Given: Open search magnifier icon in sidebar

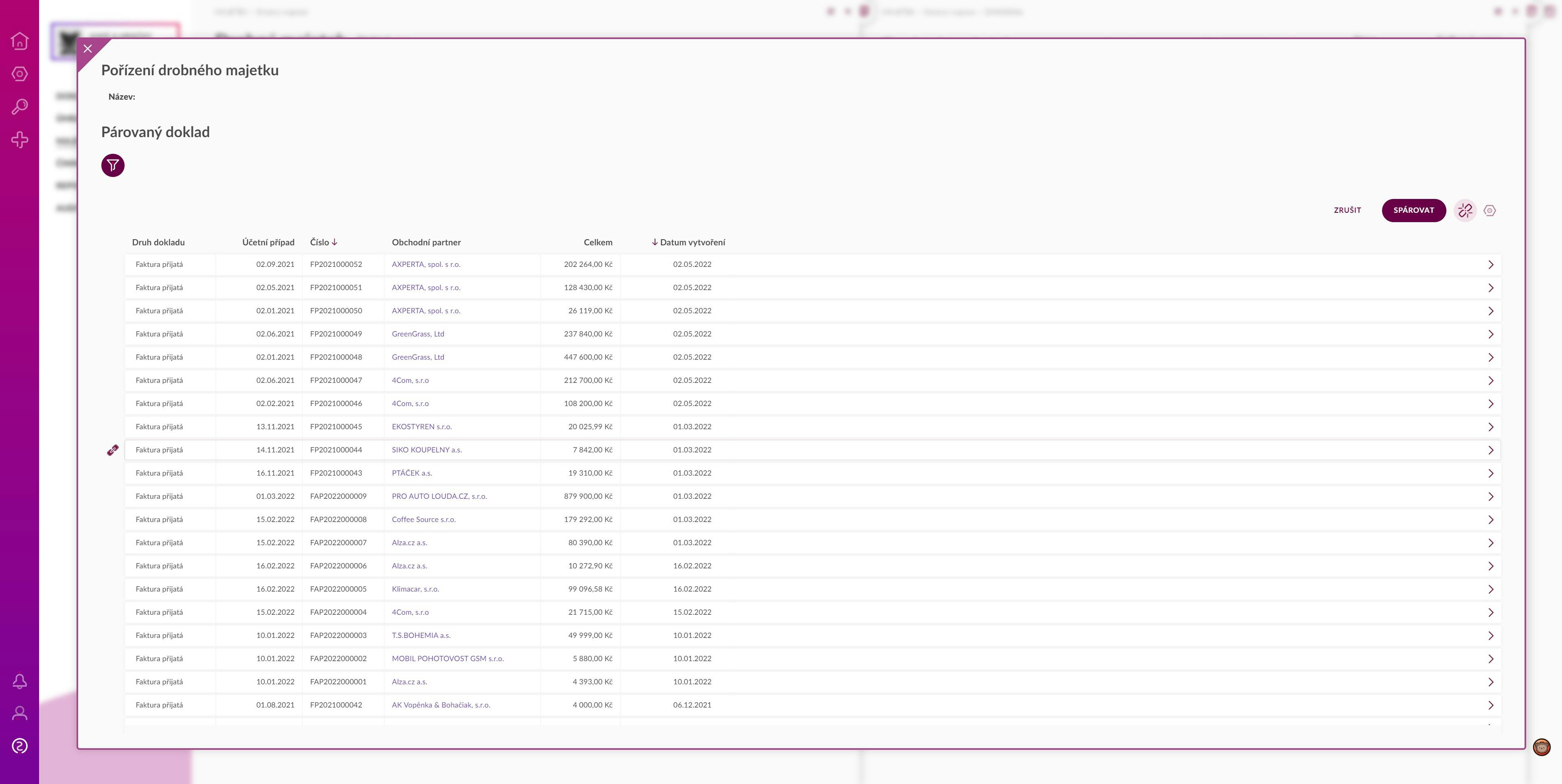Looking at the screenshot, I should click(20, 107).
